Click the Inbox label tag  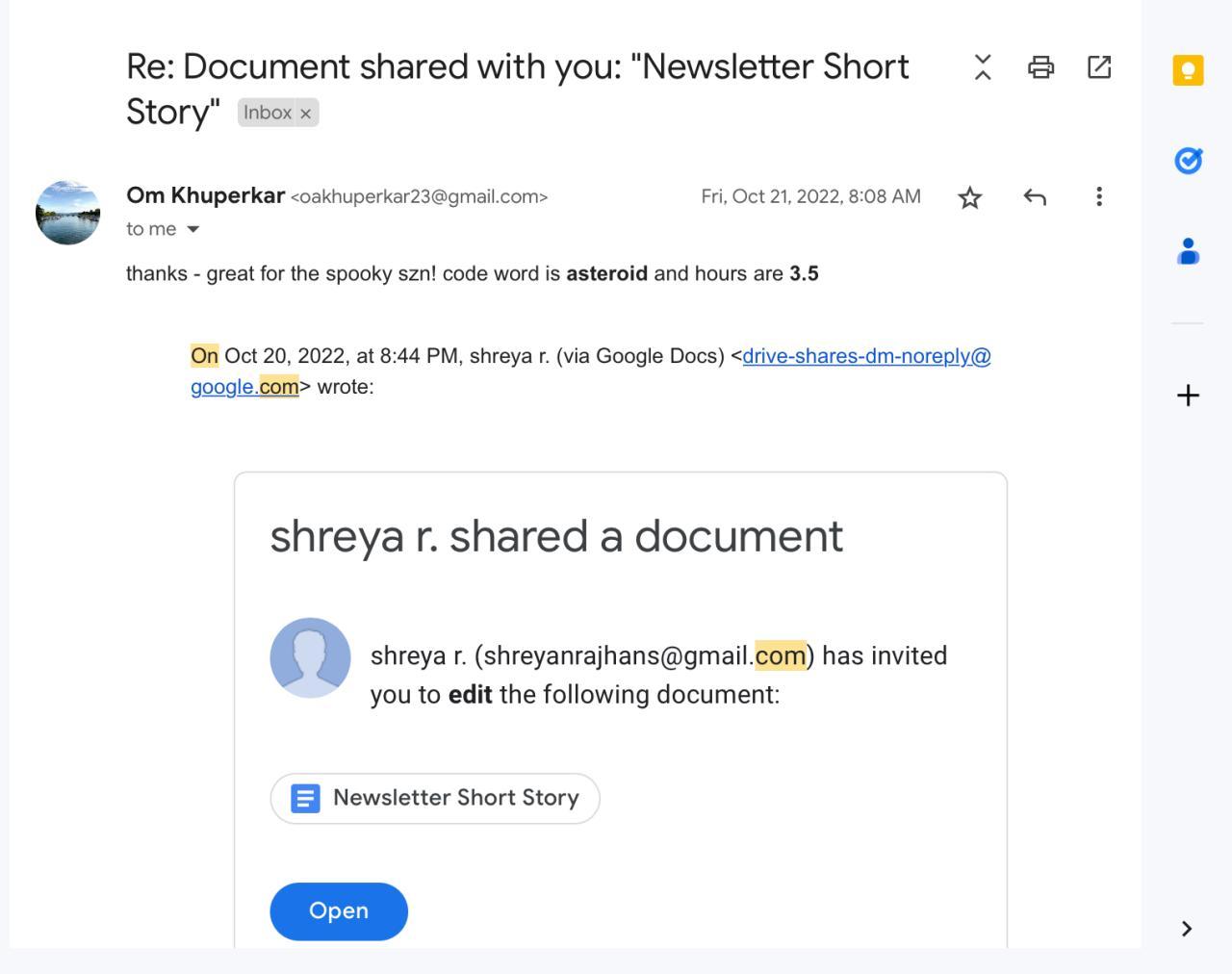[x=267, y=113]
